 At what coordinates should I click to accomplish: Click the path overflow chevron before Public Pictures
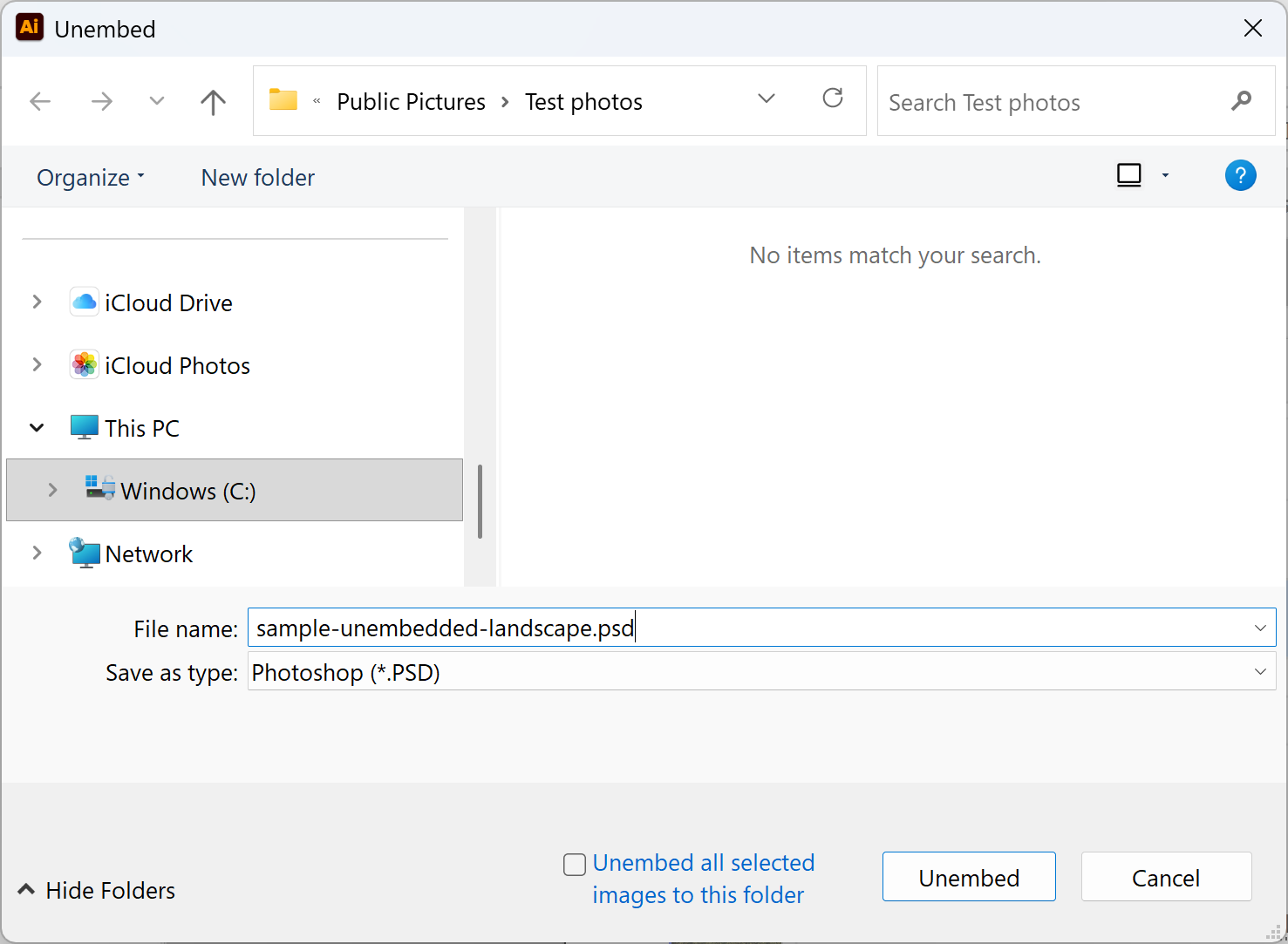pyautogui.click(x=317, y=101)
